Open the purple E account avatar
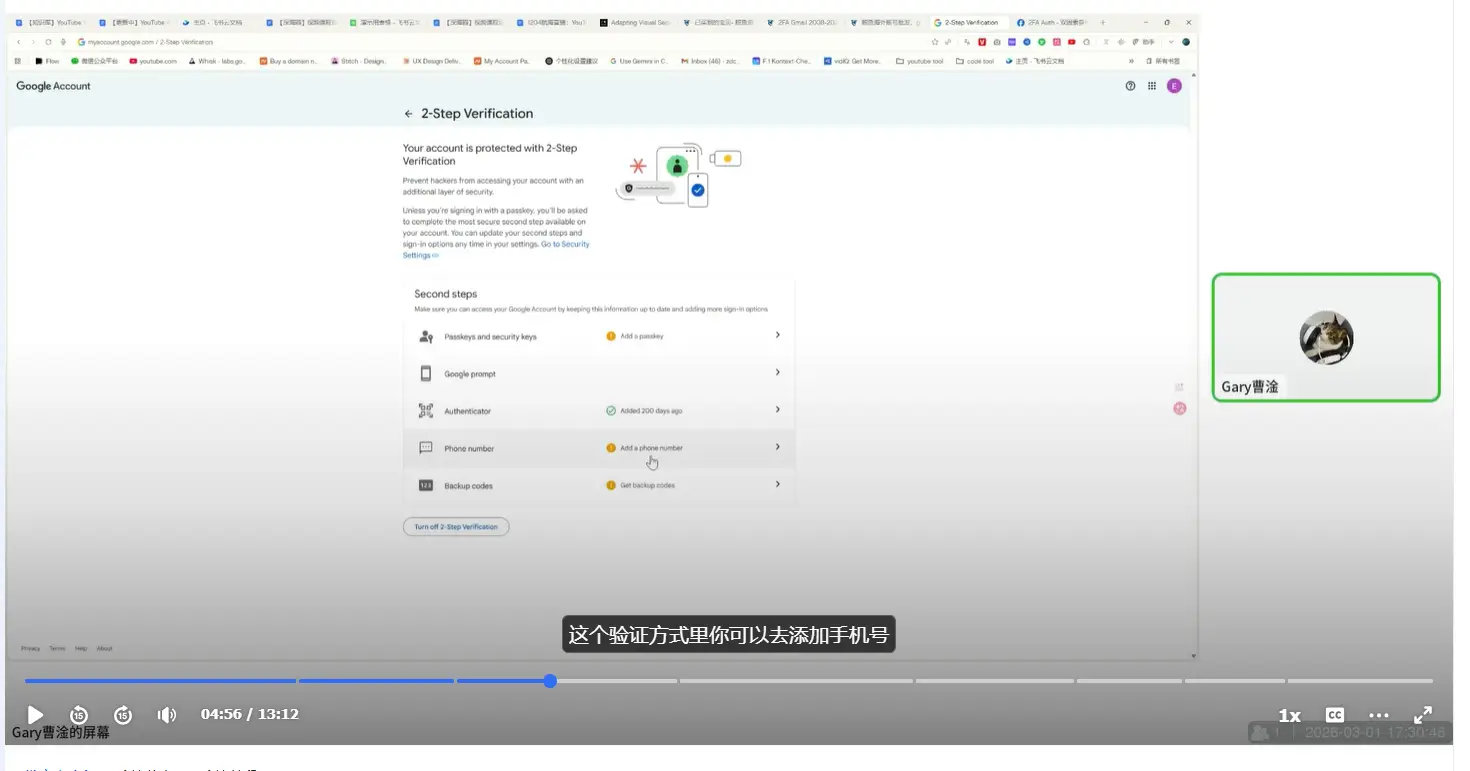 point(1174,86)
